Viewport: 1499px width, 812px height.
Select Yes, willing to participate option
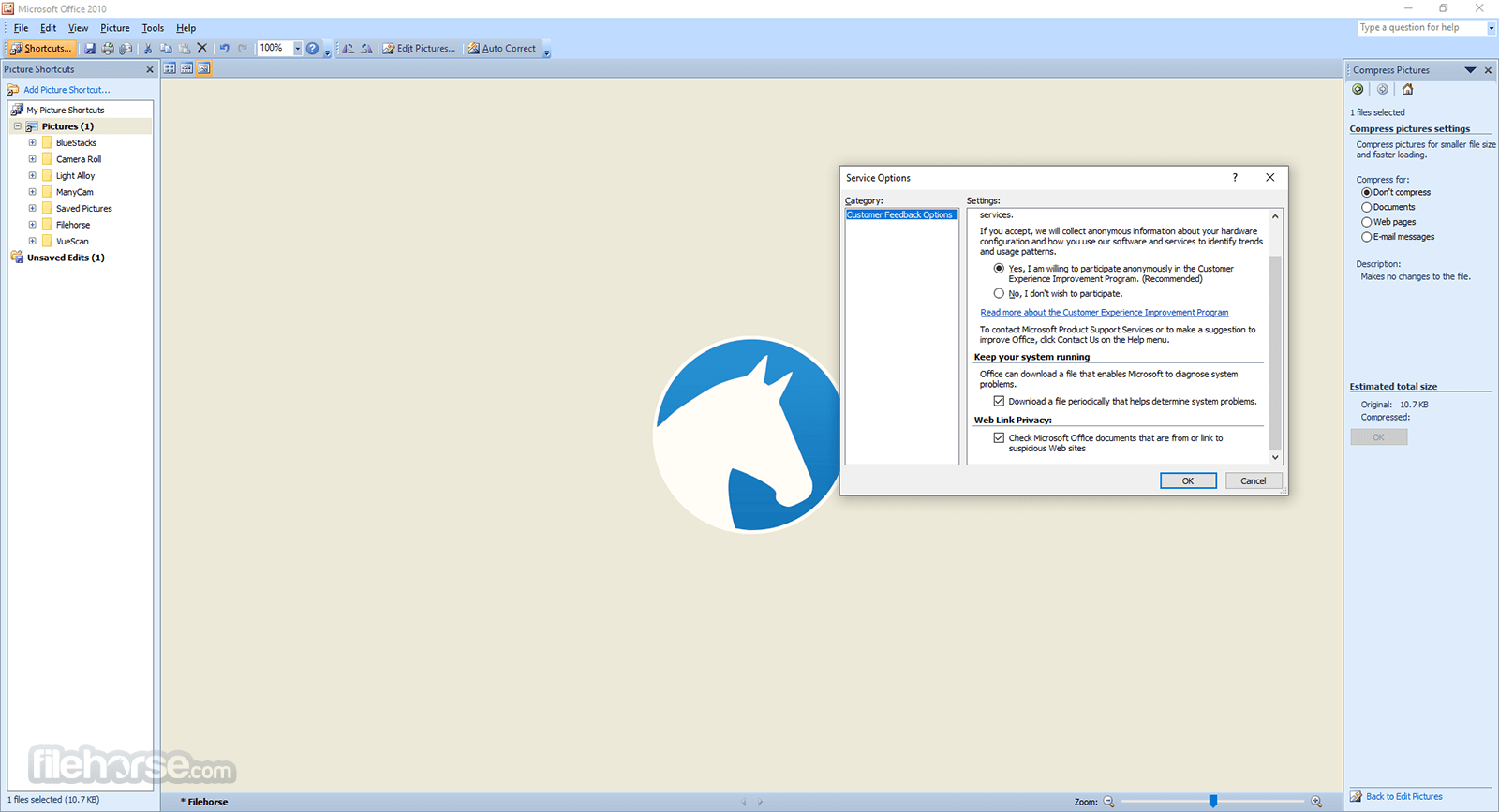coord(999,269)
